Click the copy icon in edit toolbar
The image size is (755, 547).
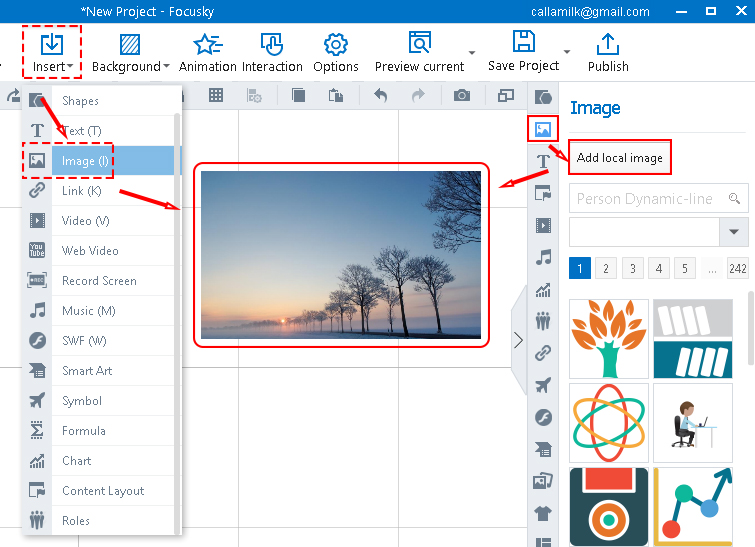(299, 95)
